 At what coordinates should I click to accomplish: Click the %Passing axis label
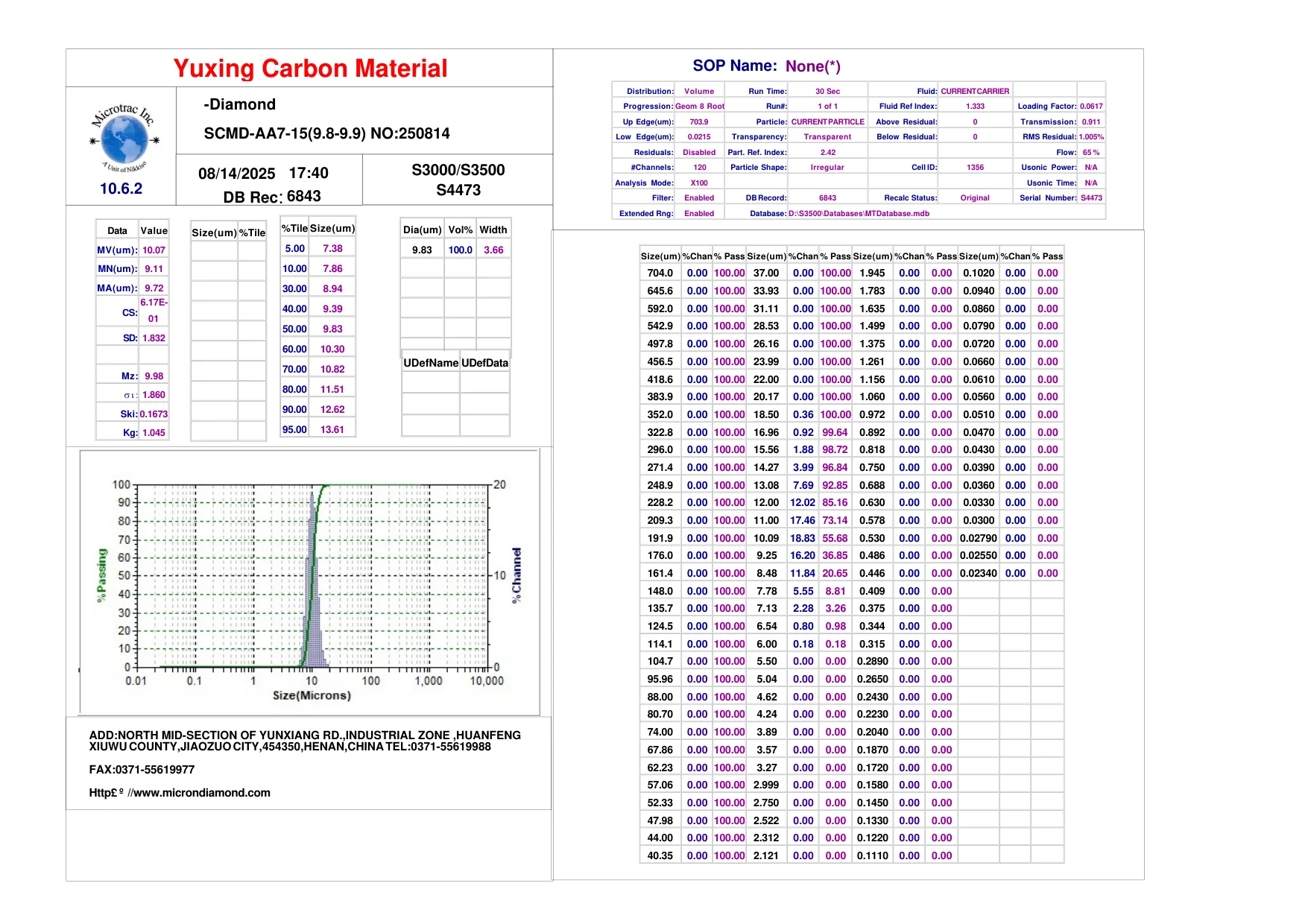pyautogui.click(x=102, y=575)
